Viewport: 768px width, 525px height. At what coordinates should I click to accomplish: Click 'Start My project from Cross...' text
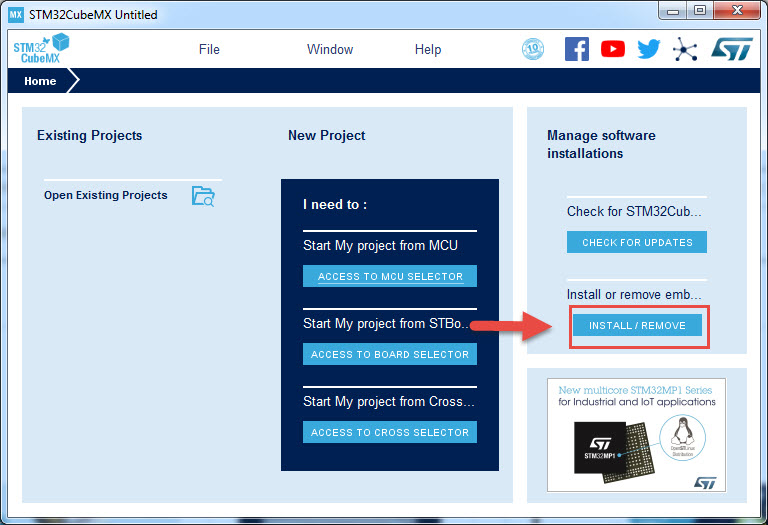pyautogui.click(x=389, y=402)
